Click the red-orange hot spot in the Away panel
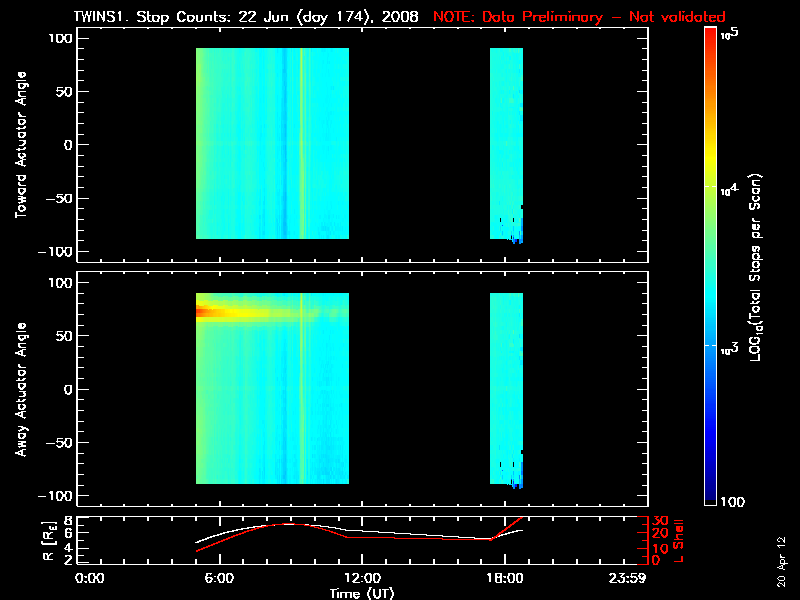Screen dimensions: 800x600 point(210,312)
